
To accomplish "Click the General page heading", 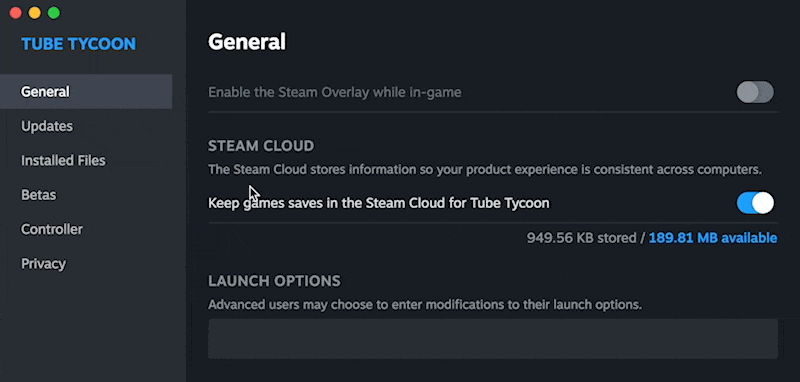I will 247,42.
